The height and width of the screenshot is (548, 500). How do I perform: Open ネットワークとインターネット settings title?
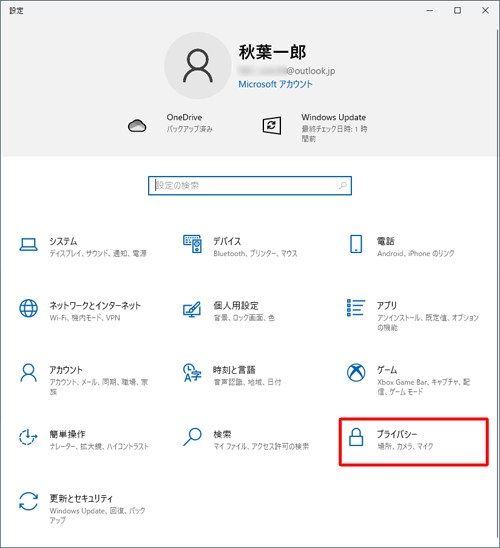tap(95, 305)
